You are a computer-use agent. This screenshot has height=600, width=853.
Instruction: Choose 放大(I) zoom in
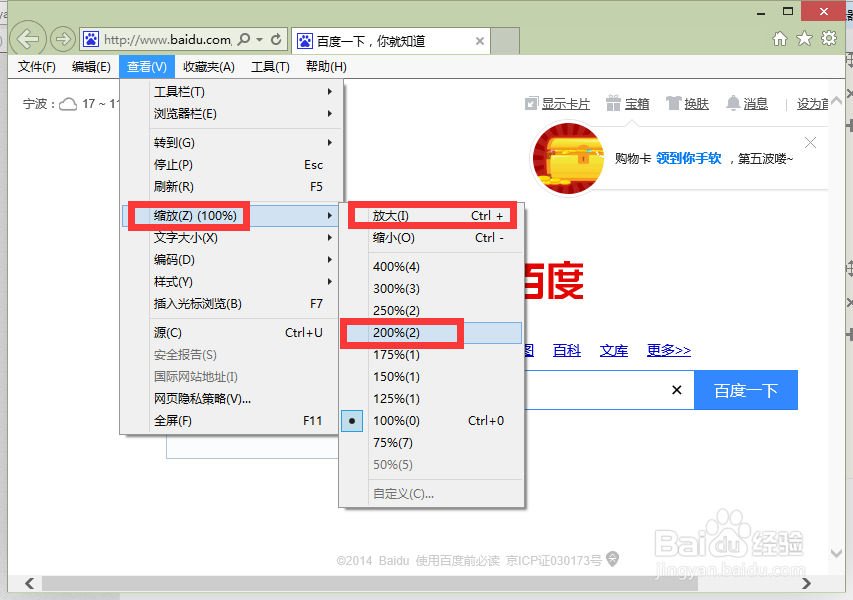pyautogui.click(x=431, y=216)
